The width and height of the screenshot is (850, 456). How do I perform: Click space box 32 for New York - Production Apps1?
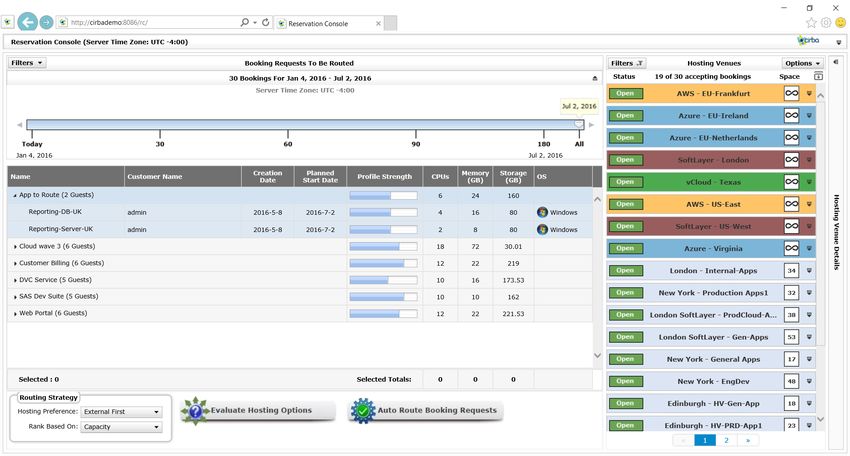(x=791, y=293)
